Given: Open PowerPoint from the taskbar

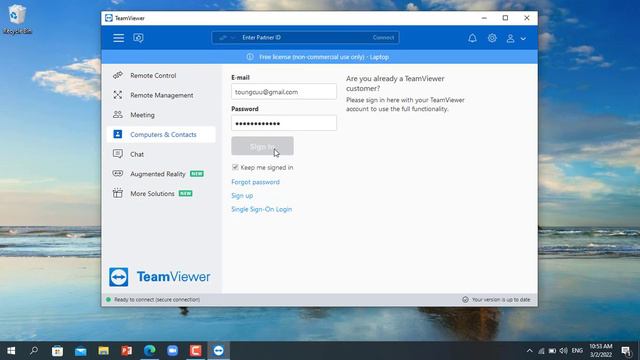Looking at the screenshot, I should coord(127,351).
